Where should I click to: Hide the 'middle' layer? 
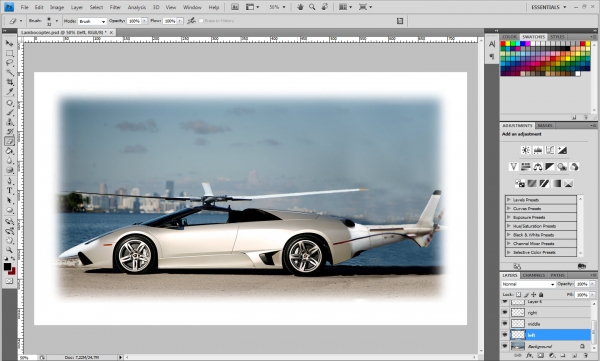[505, 323]
